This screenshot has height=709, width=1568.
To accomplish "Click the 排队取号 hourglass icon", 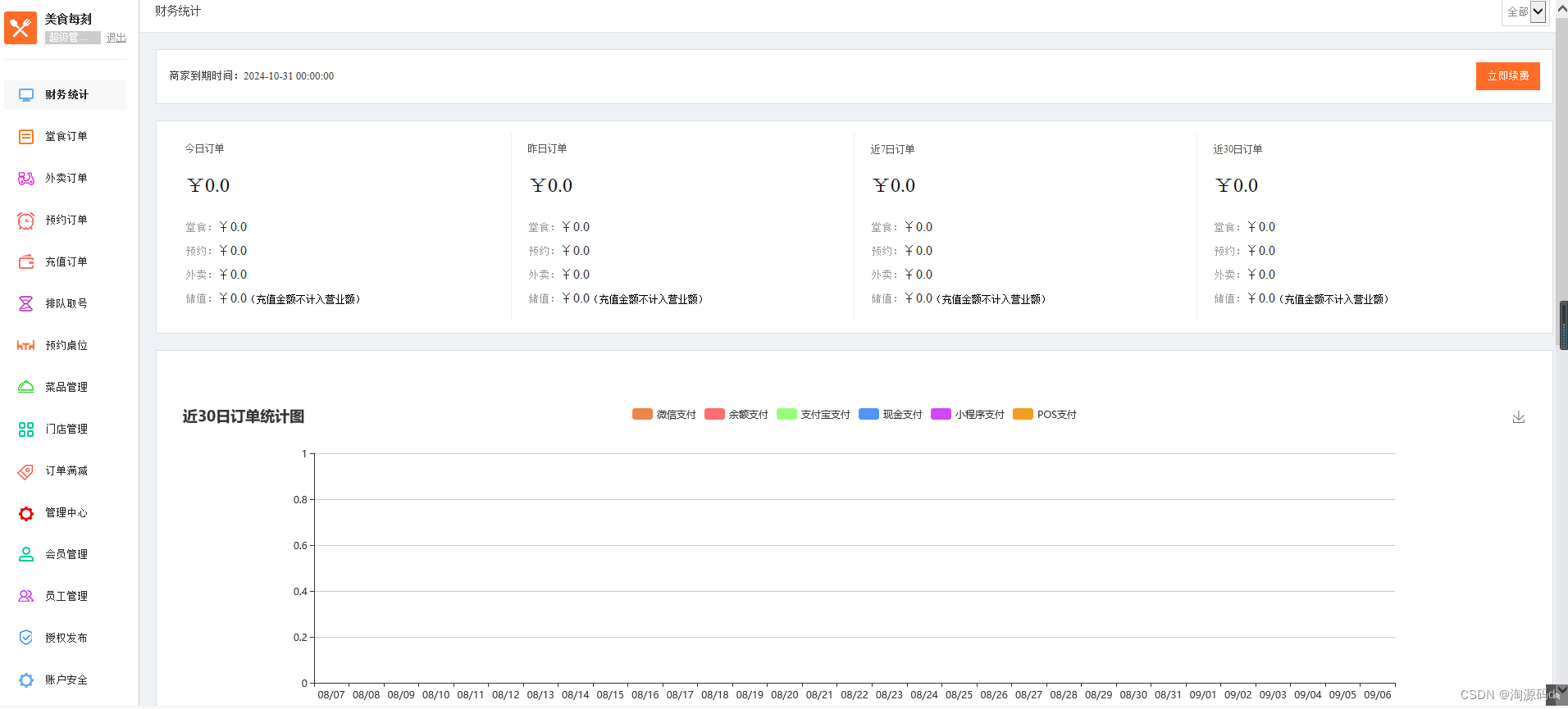I will (26, 304).
